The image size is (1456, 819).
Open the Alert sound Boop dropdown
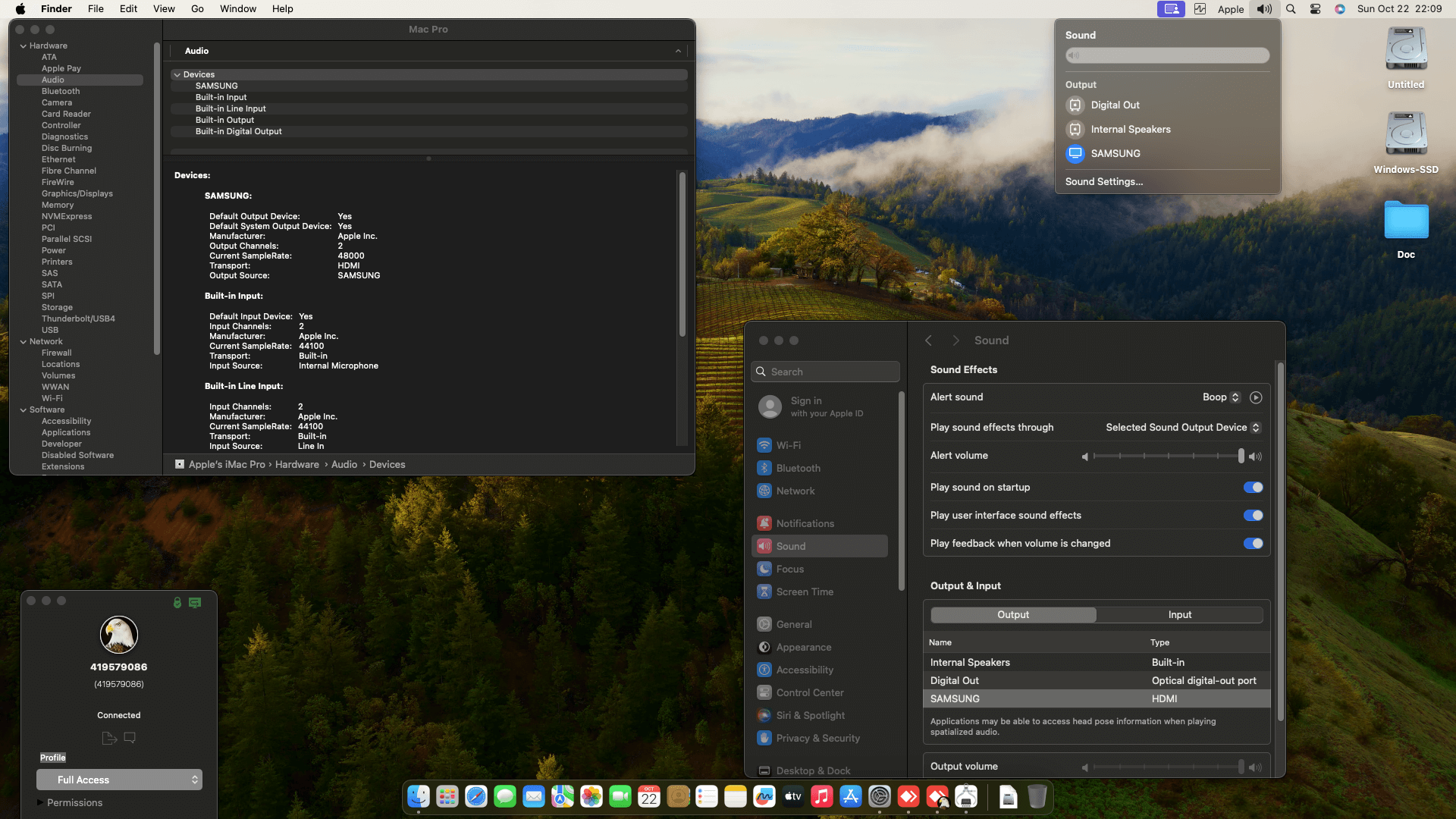click(1221, 397)
